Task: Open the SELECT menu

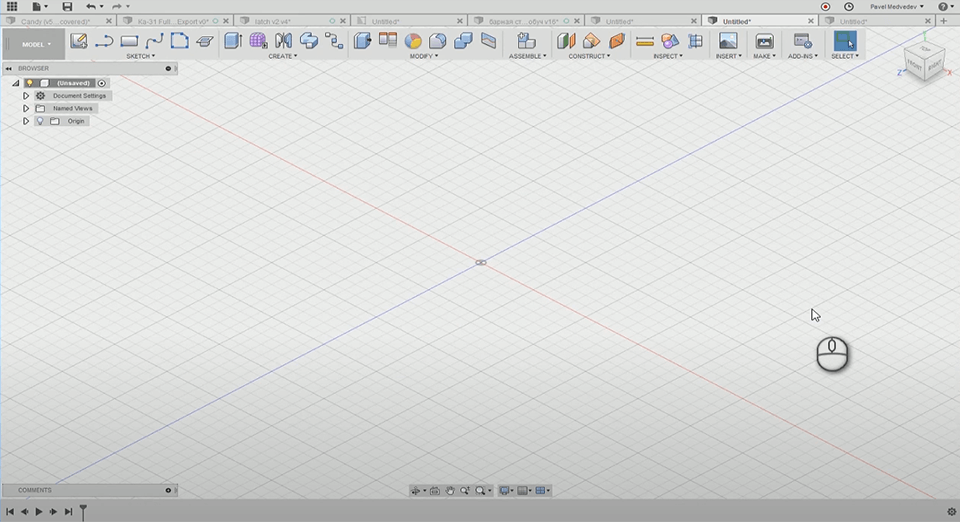Action: point(845,56)
